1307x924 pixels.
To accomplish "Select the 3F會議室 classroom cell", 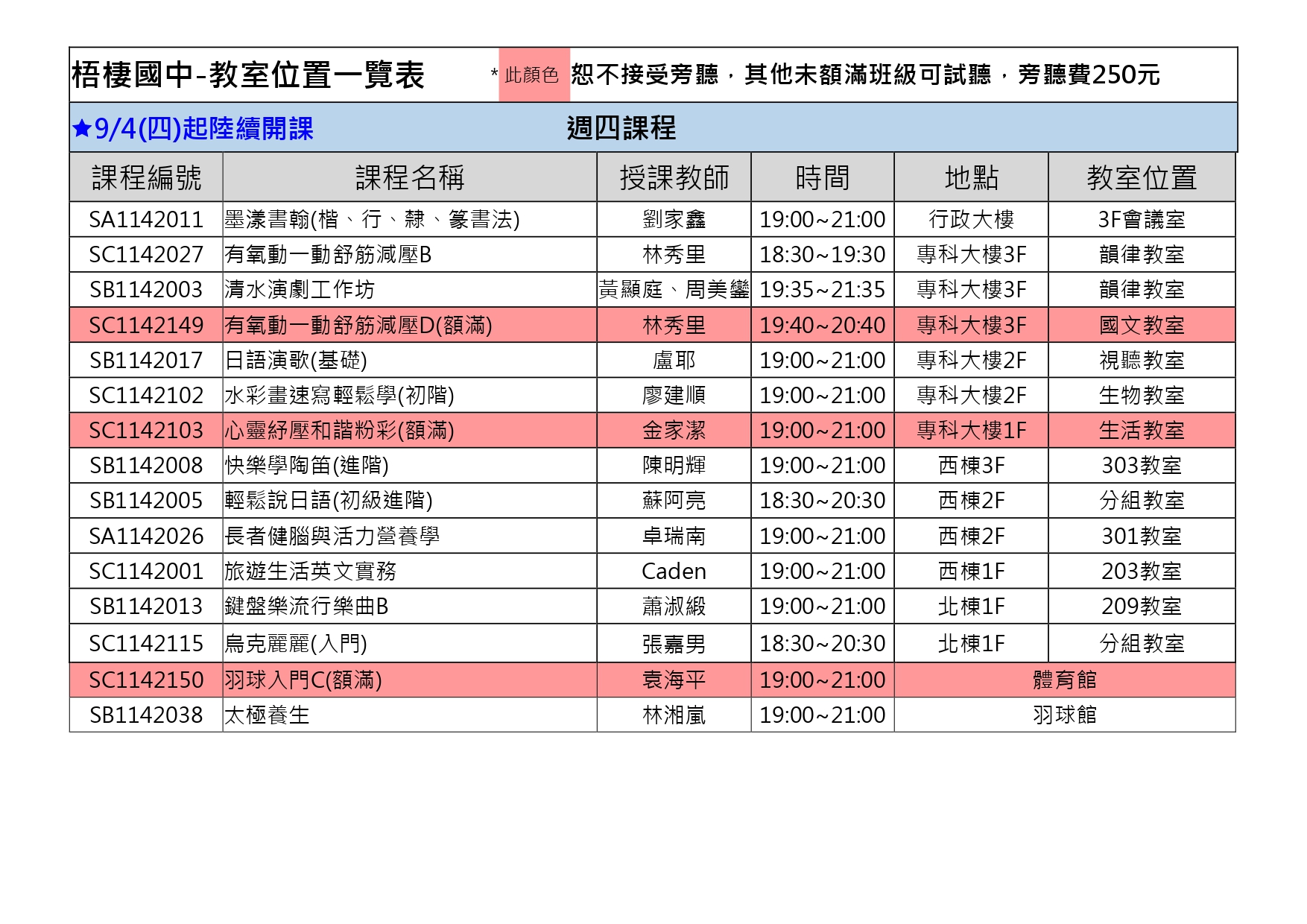I will click(x=1141, y=220).
